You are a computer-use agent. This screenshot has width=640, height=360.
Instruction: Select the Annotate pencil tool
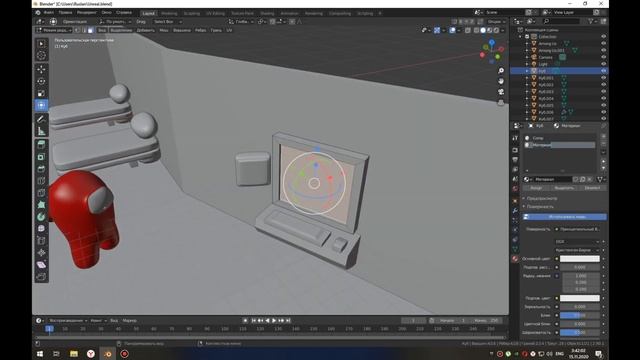pyautogui.click(x=41, y=119)
